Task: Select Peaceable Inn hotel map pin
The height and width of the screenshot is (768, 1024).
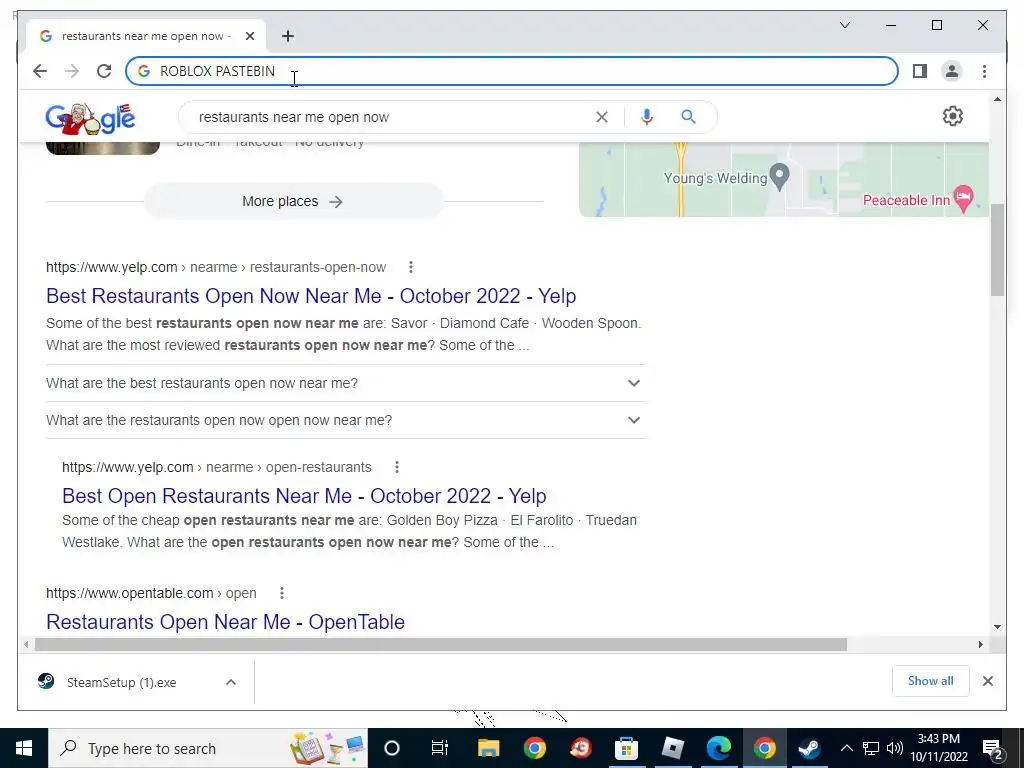Action: [963, 198]
